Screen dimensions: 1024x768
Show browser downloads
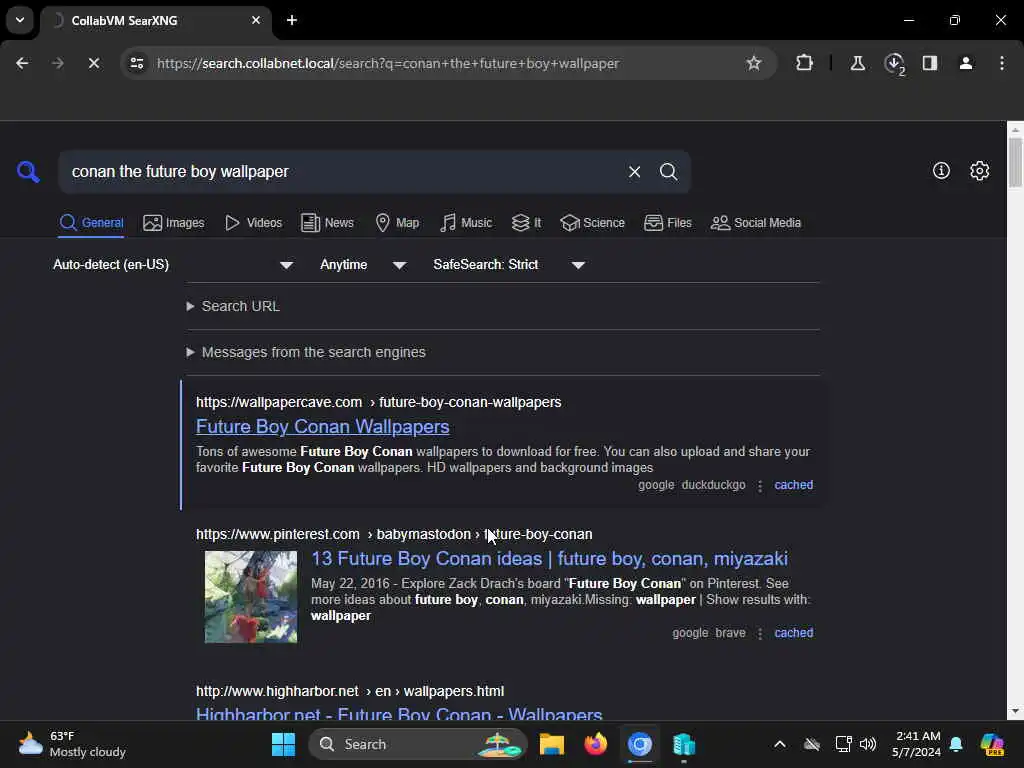pos(894,63)
